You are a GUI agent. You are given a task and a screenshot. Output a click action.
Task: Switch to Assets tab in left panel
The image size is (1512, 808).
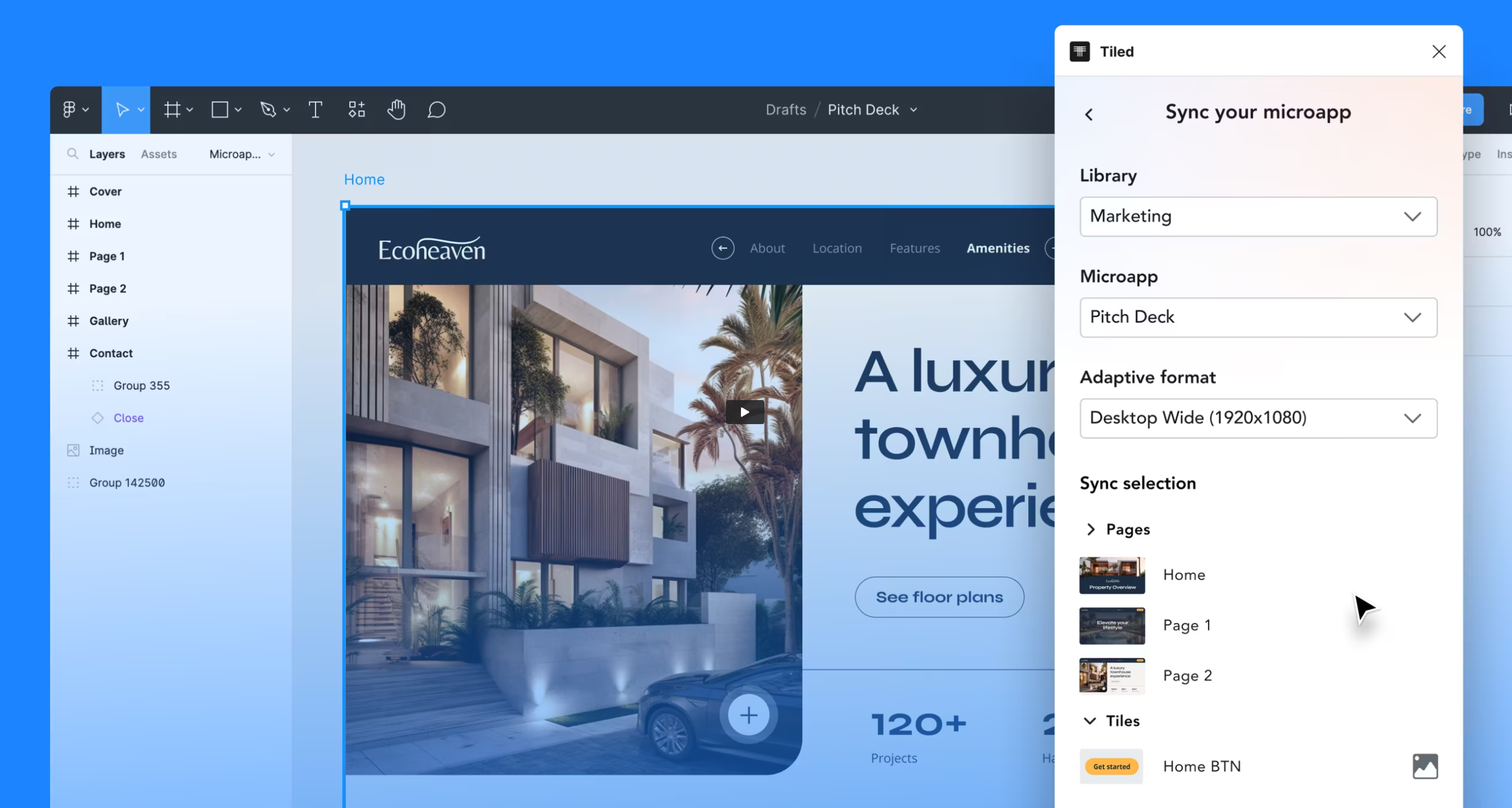click(x=159, y=153)
